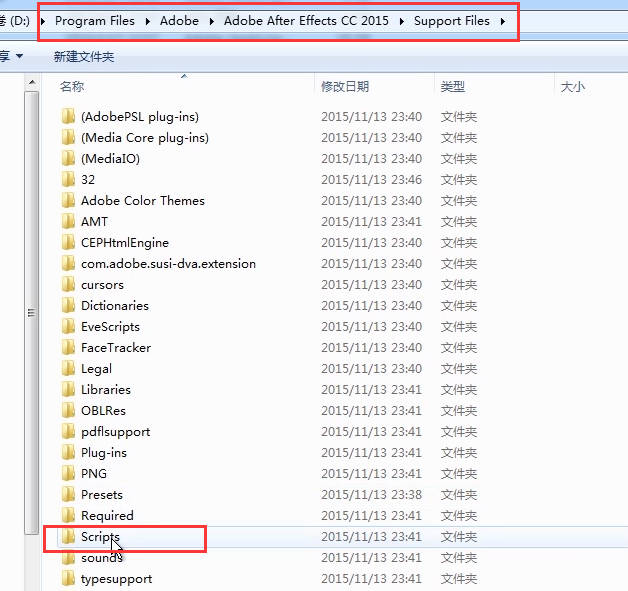Expand the breadcrumb arrow before Program Files

[x=43, y=21]
